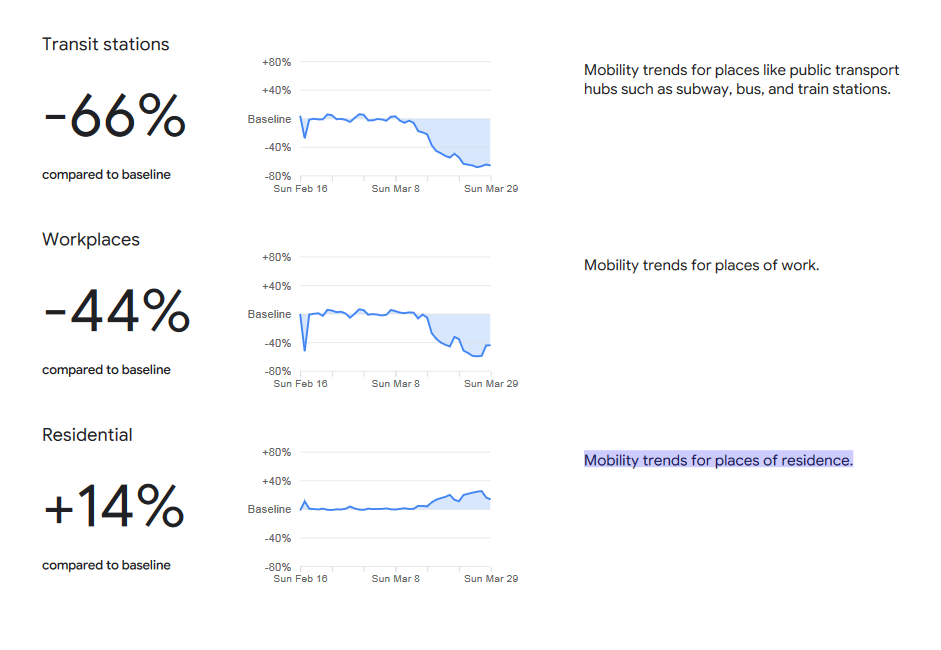Image resolution: width=941 pixels, height=650 pixels.
Task: Click the places of work description text
Action: pos(702,265)
